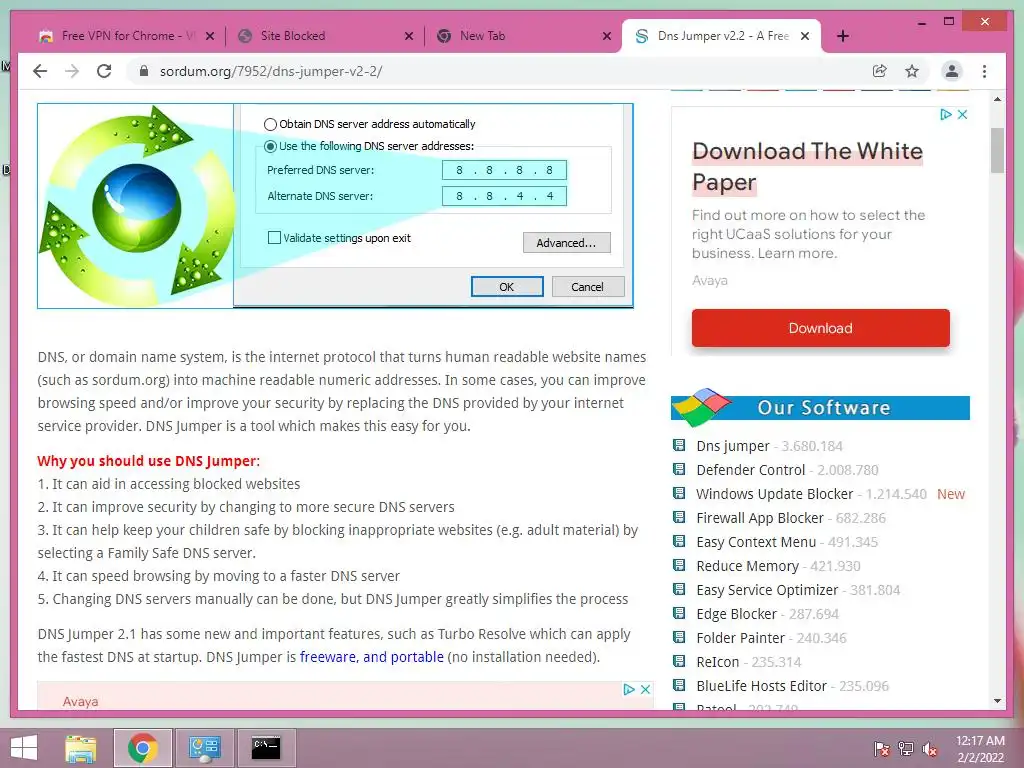Viewport: 1024px width, 768px height.
Task: Bookmark this page with the star icon
Action: point(912,71)
